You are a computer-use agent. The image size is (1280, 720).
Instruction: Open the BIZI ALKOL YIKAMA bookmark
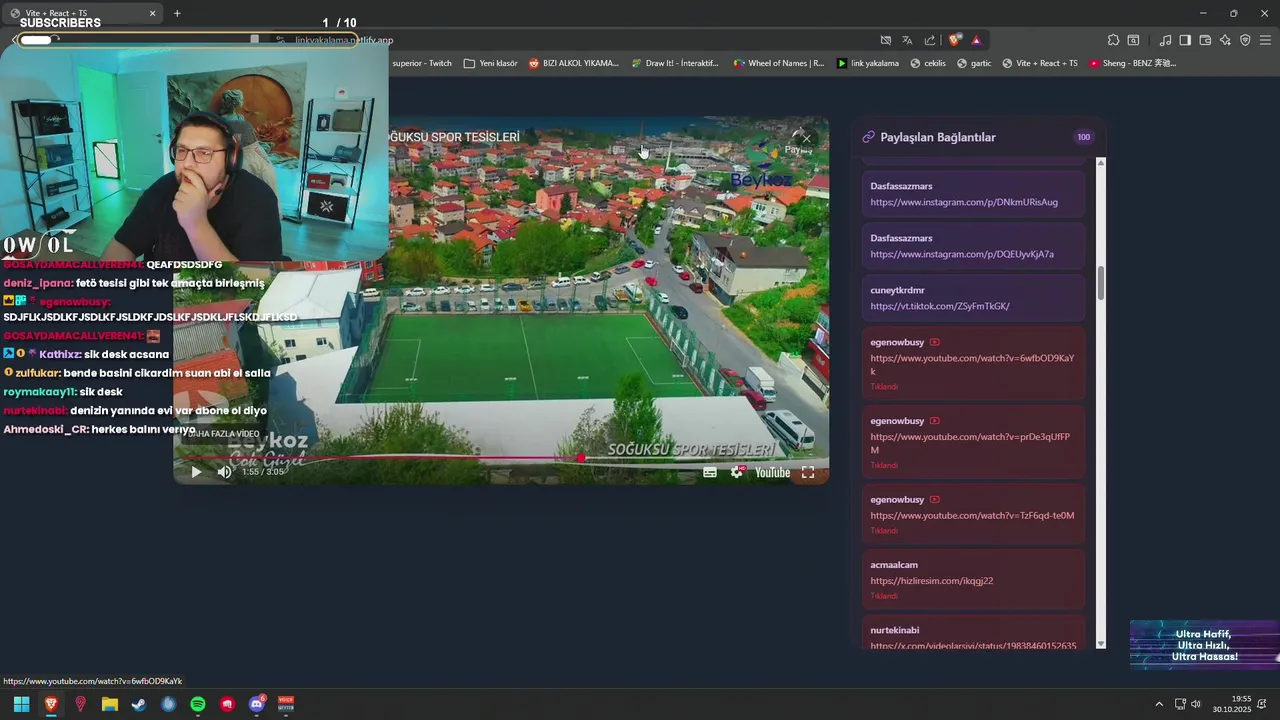[573, 63]
